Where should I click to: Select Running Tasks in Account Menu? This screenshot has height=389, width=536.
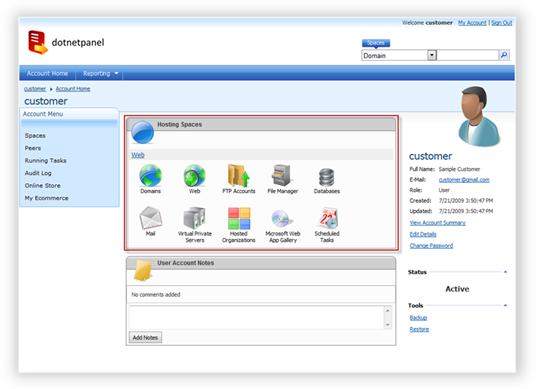[45, 161]
